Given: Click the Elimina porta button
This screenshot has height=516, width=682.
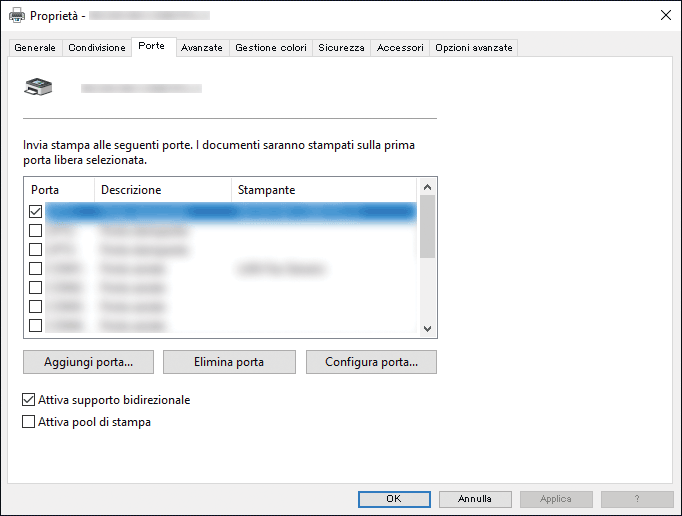Looking at the screenshot, I should 229,362.
